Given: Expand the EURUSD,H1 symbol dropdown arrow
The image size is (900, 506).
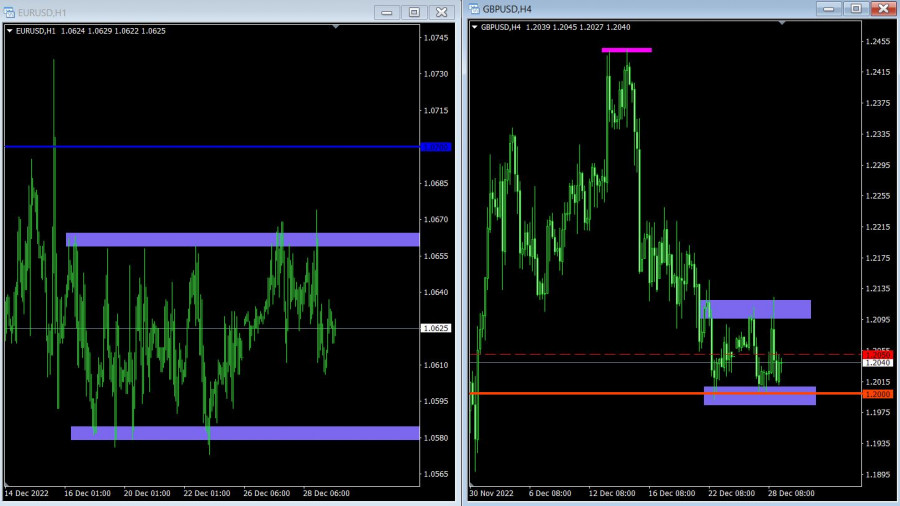Looking at the screenshot, I should coord(10,31).
